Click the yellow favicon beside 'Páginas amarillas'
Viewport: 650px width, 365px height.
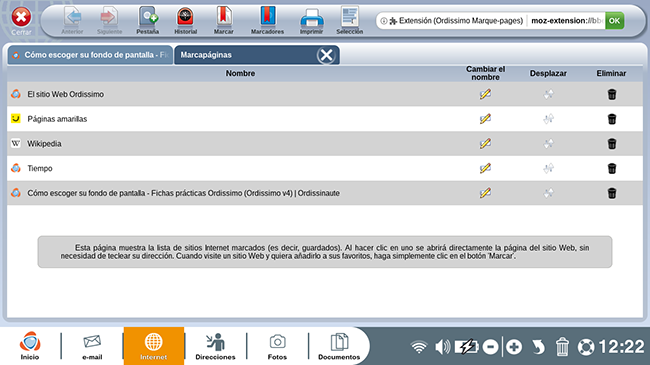[16, 119]
